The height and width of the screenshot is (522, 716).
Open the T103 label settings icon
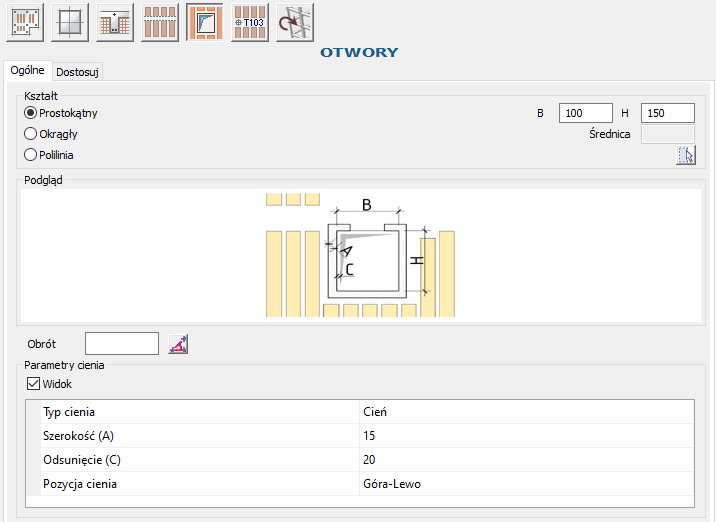point(249,22)
